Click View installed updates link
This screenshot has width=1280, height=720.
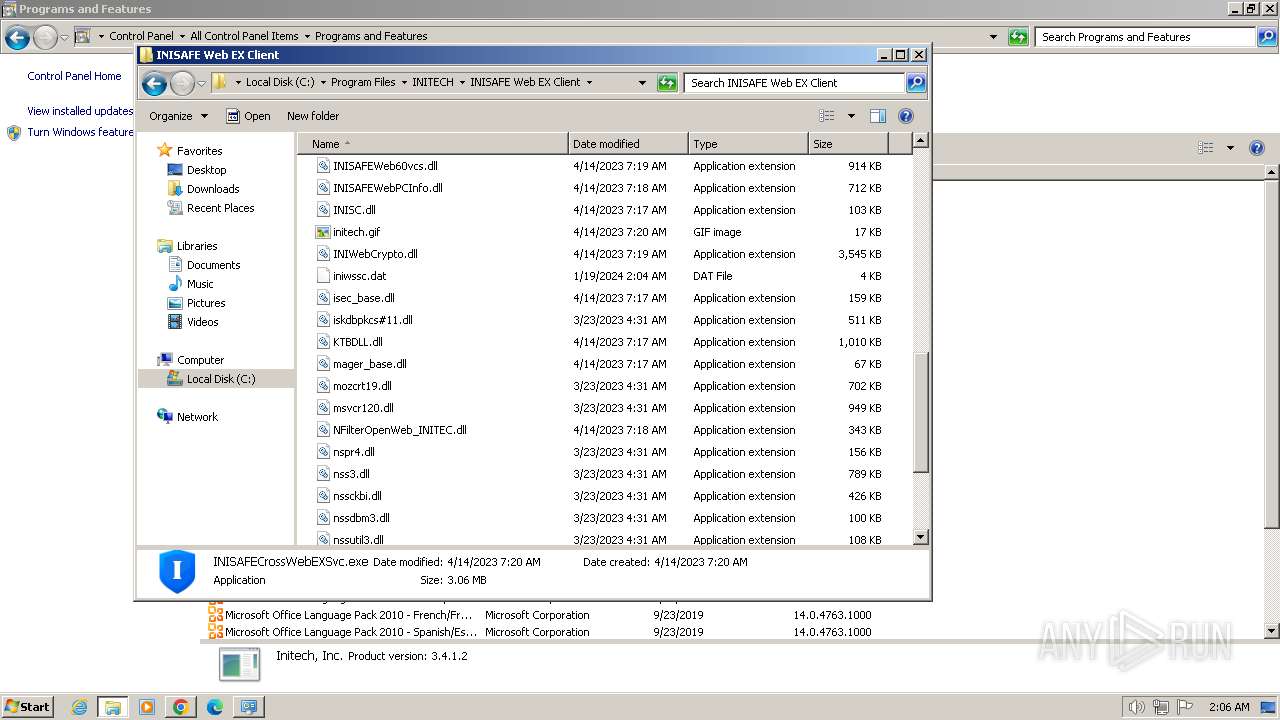[80, 111]
